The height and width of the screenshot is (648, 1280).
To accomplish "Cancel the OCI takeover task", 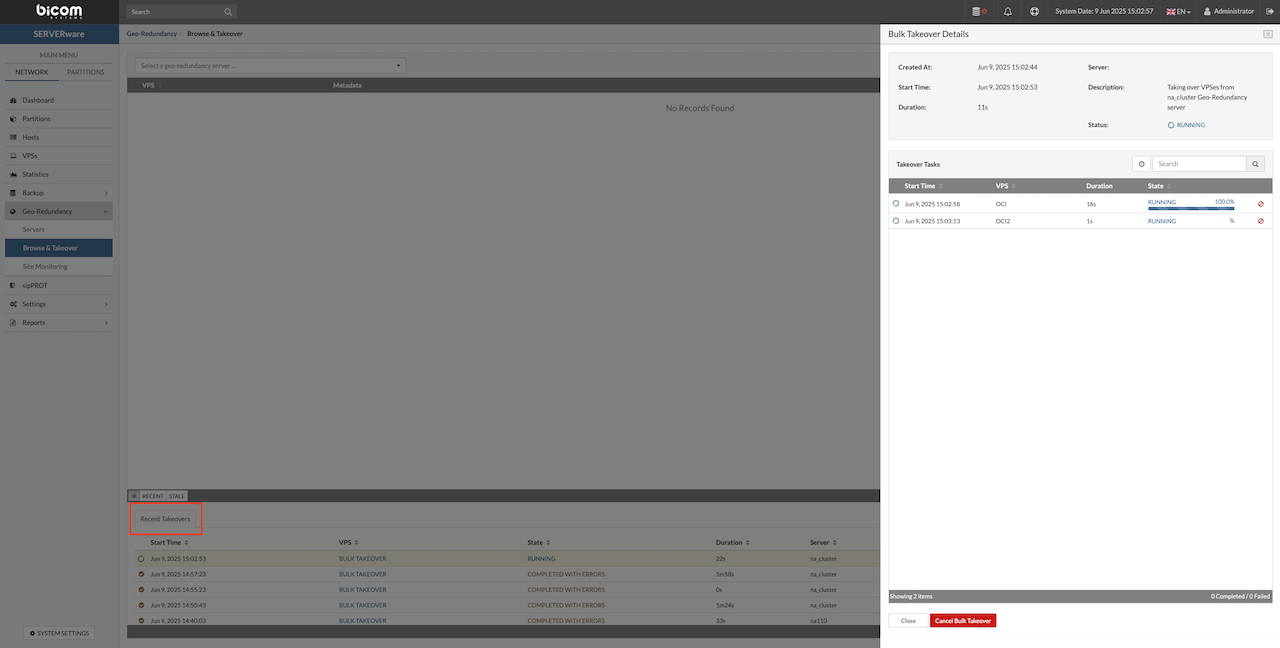I will (x=1260, y=203).
